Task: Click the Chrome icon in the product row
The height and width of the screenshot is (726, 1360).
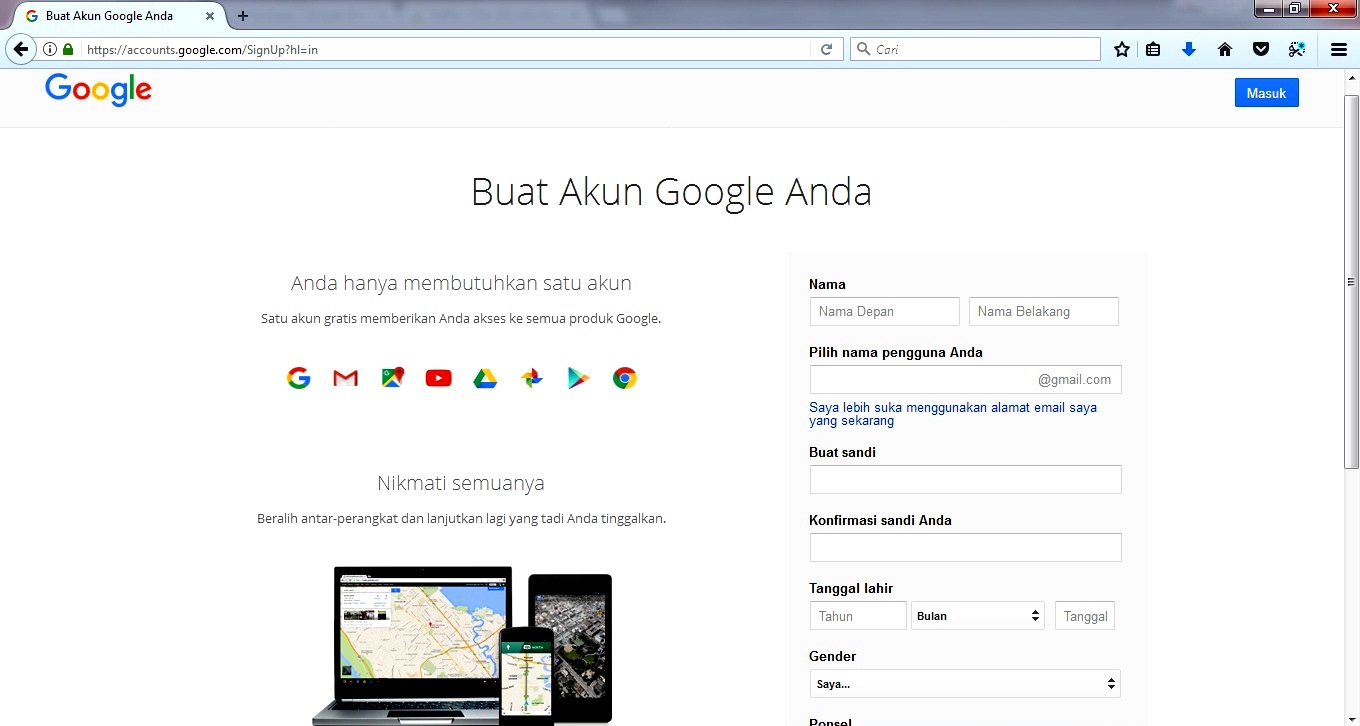Action: (624, 378)
